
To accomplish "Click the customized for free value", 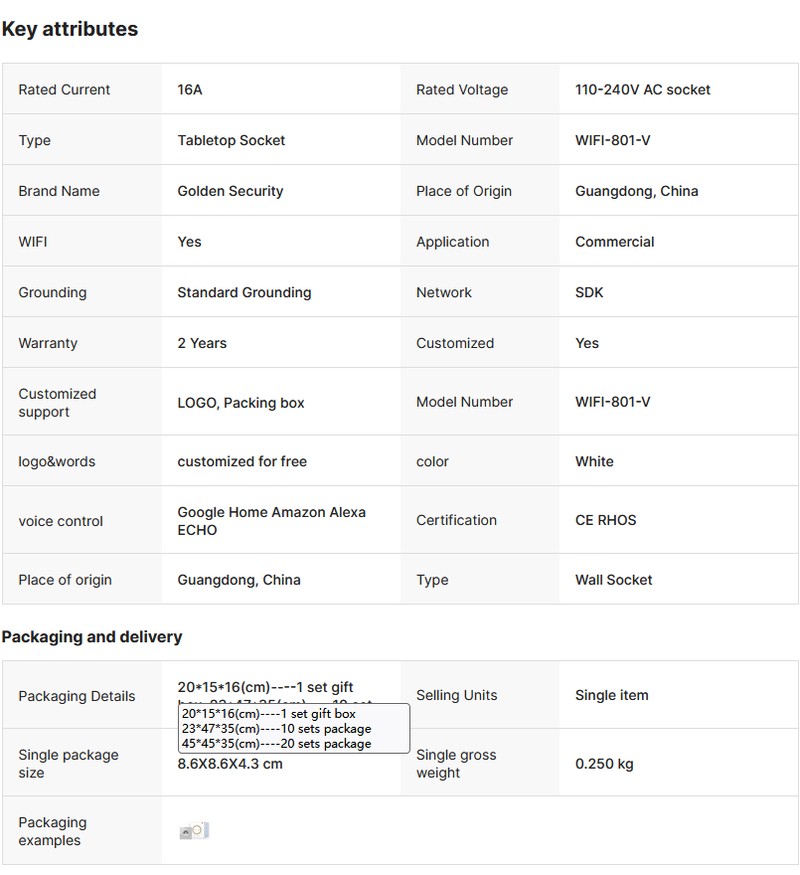I will 242,462.
